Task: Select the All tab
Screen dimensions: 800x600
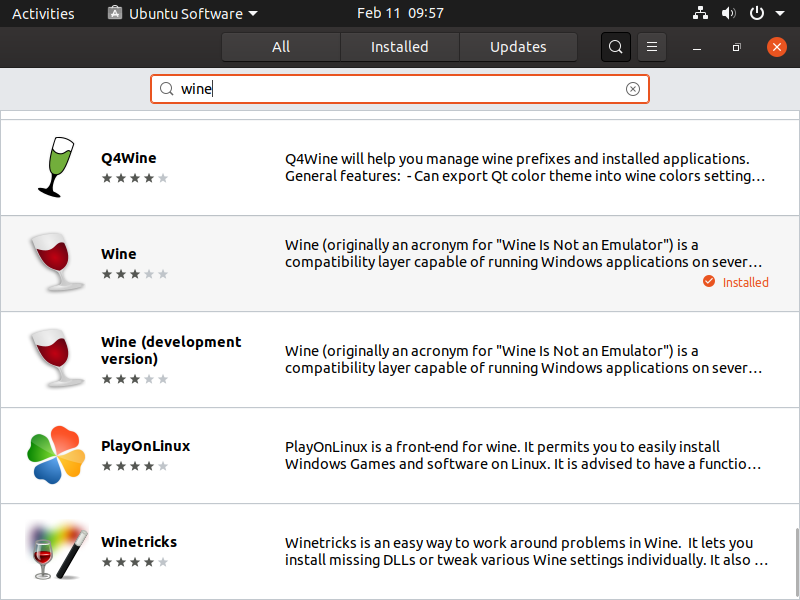Action: (281, 47)
